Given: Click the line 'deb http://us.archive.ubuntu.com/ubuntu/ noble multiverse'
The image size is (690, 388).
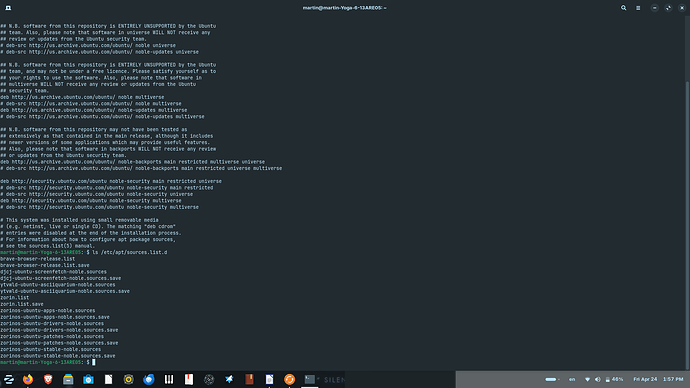Looking at the screenshot, I should pos(82,97).
